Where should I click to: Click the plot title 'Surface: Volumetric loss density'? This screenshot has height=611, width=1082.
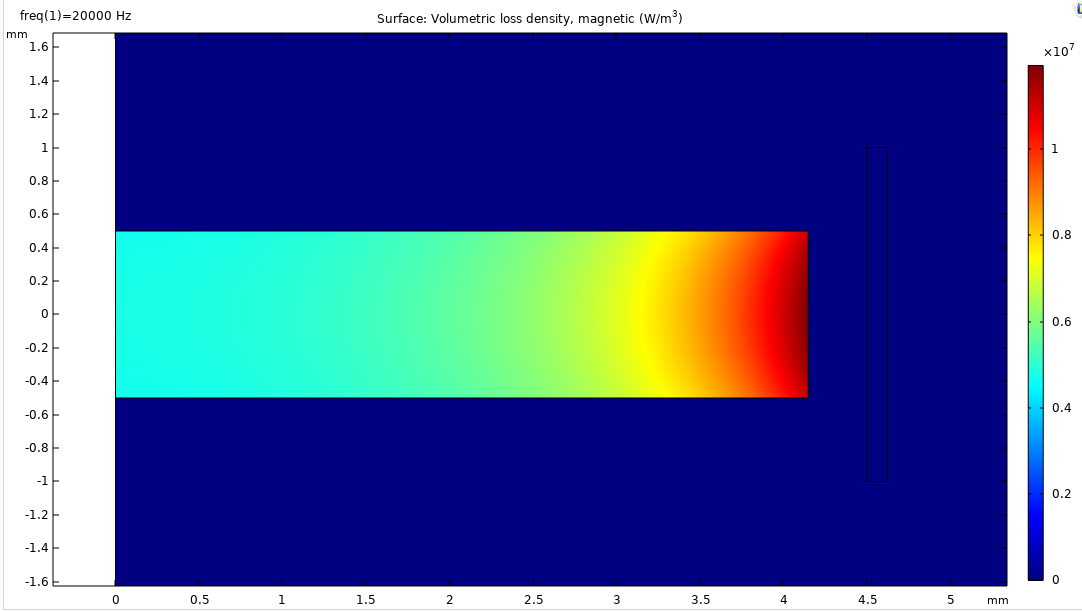pos(529,18)
